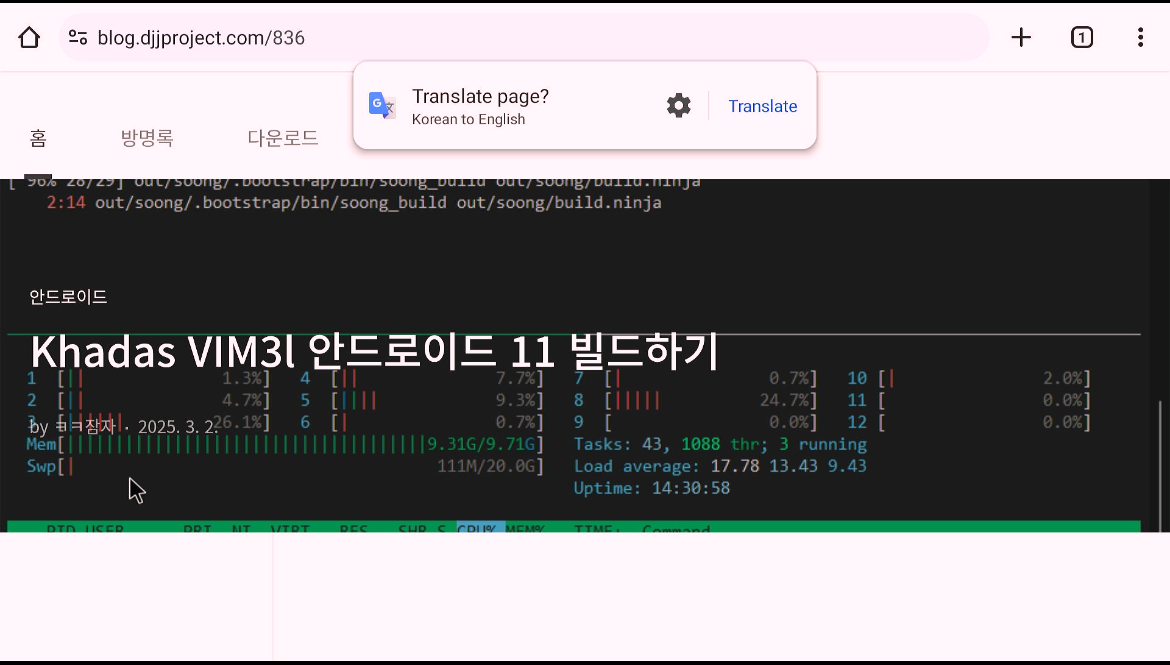Open the 안드로이드 category link
This screenshot has height=665, width=1170.
click(x=68, y=297)
